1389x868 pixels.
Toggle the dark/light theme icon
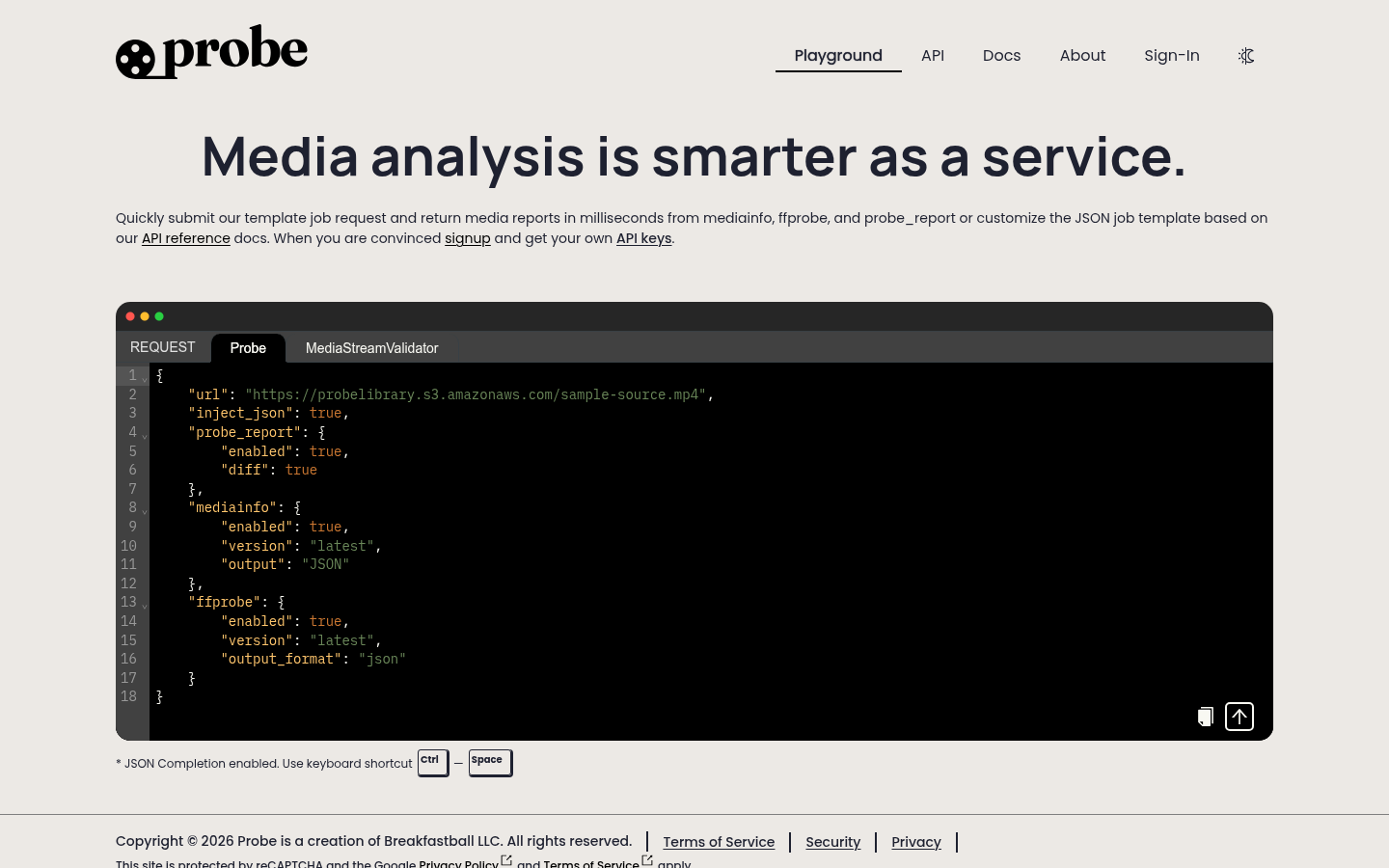click(1246, 56)
